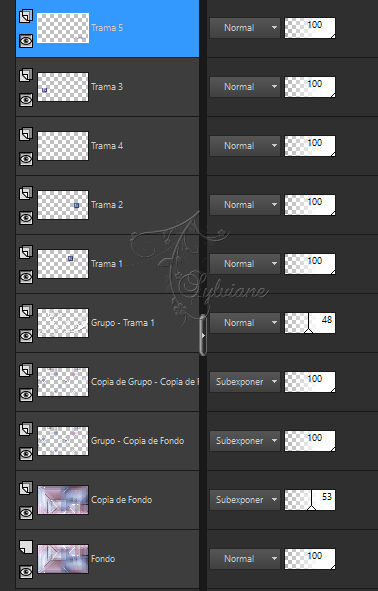Open the Normal blend mode dropdown of Trama 5
This screenshot has height=591, width=378.
pos(245,28)
